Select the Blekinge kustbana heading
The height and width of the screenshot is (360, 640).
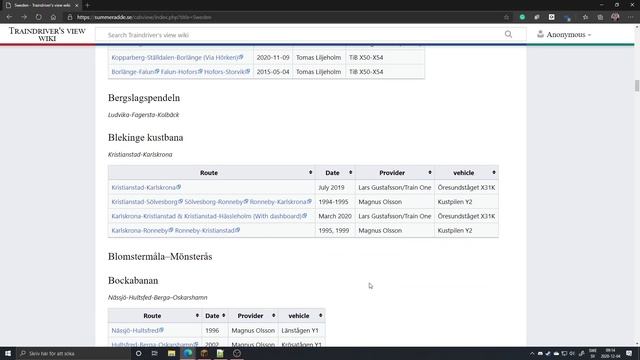(x=146, y=138)
